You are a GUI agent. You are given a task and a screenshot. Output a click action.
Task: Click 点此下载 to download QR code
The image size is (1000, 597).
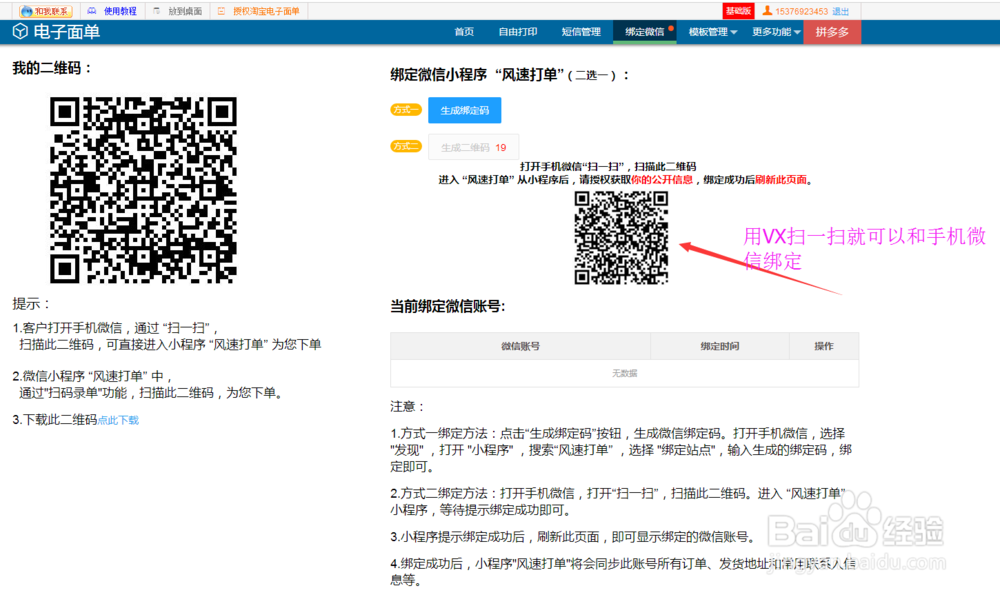click(118, 420)
